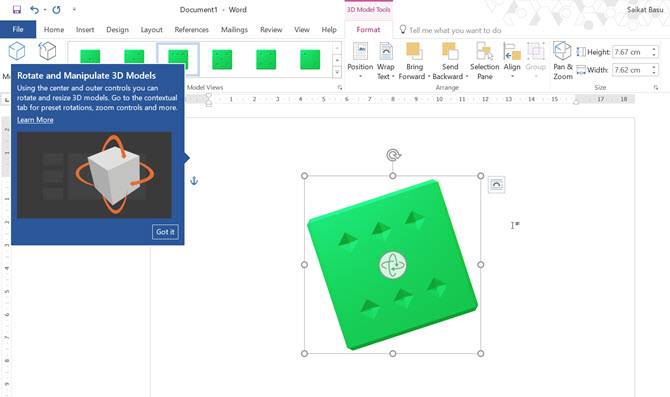Open the Selection Pane
The width and height of the screenshot is (670, 397).
[x=485, y=60]
